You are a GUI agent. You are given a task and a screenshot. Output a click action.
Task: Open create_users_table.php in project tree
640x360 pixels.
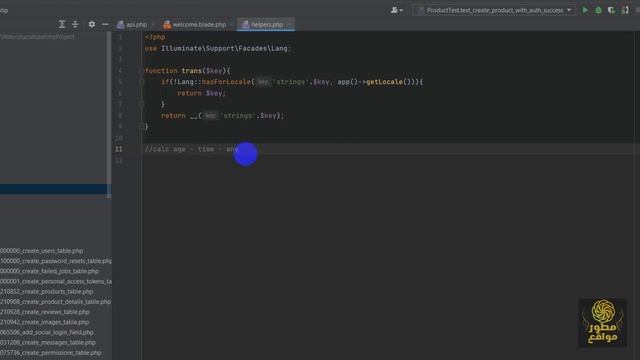[41, 251]
